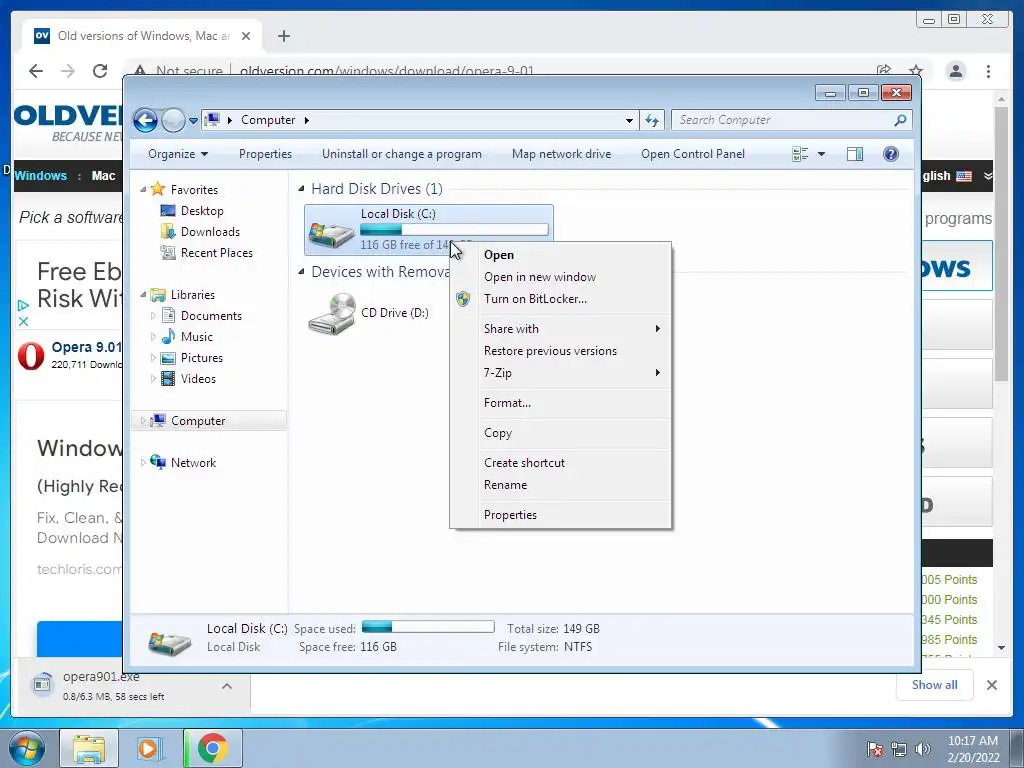Viewport: 1024px width, 768px height.
Task: Expand the Pictures library node
Action: coord(153,358)
